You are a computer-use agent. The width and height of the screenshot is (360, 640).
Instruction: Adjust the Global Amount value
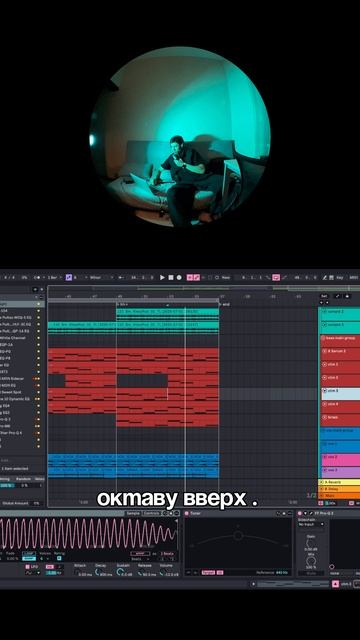(x=36, y=503)
